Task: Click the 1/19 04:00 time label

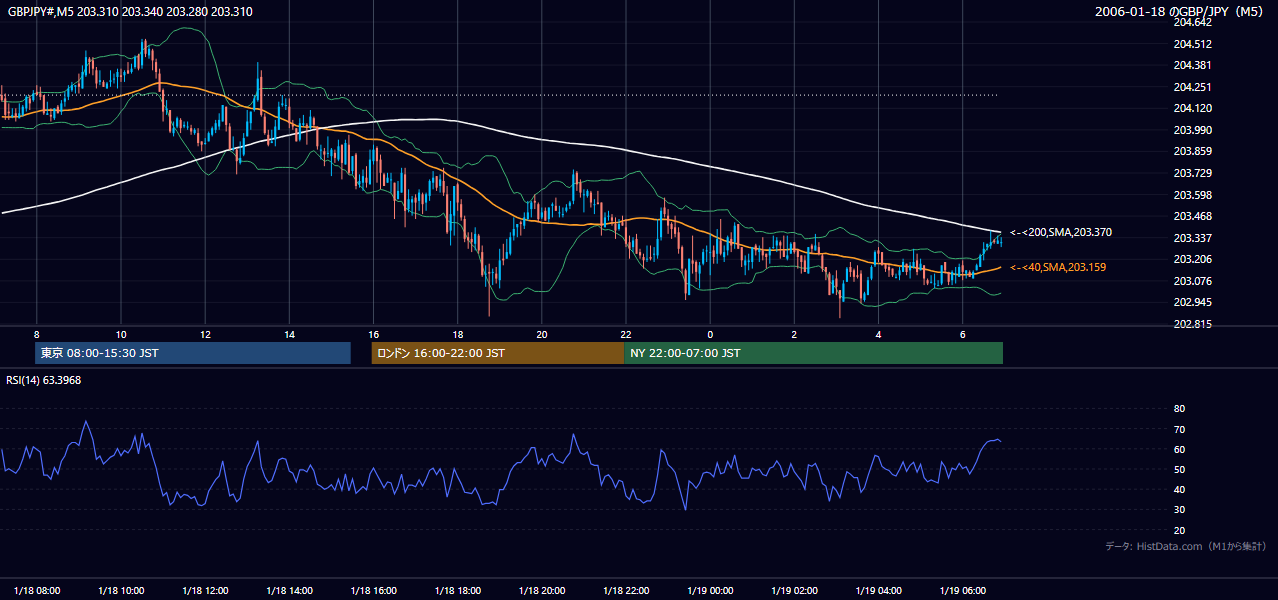Action: click(x=878, y=590)
